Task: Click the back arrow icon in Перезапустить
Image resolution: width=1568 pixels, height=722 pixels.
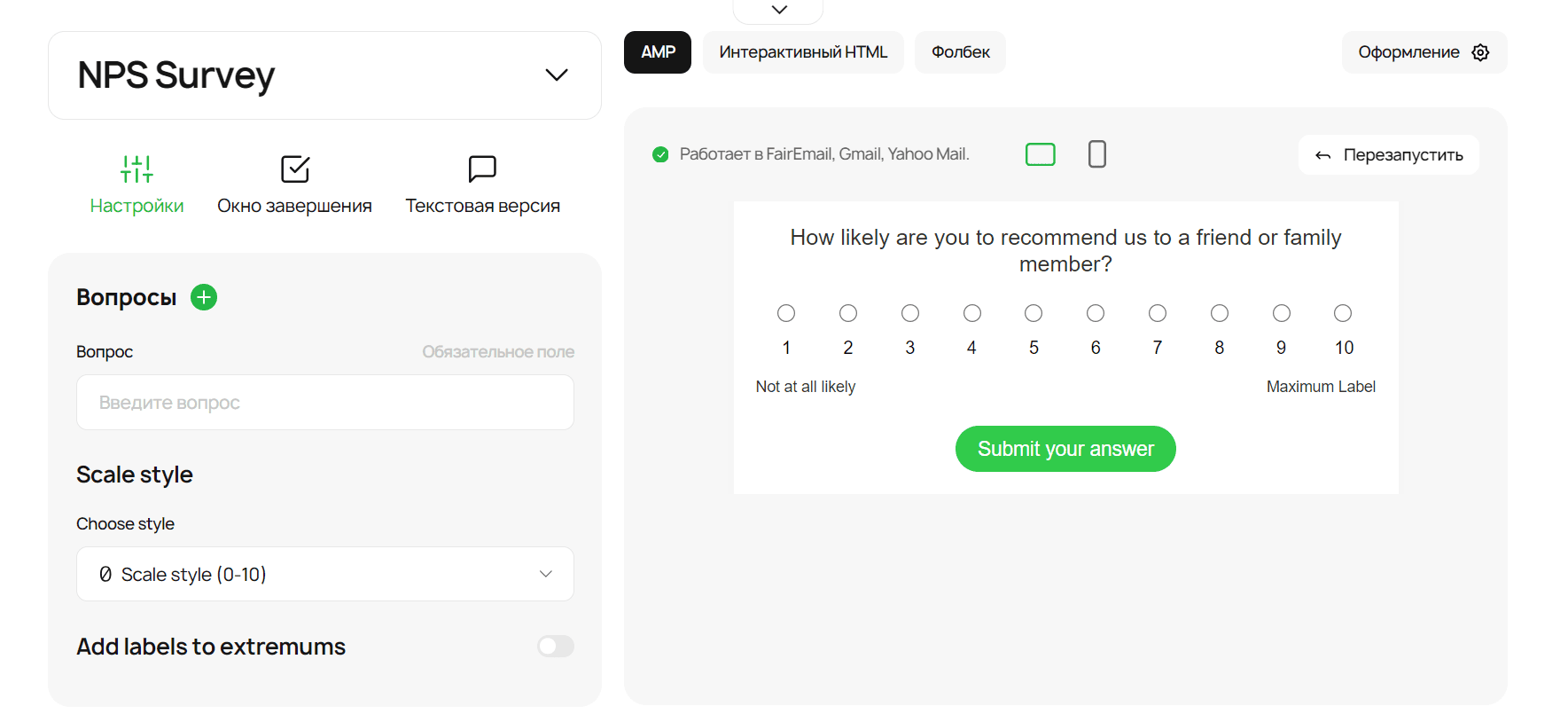Action: click(x=1322, y=155)
